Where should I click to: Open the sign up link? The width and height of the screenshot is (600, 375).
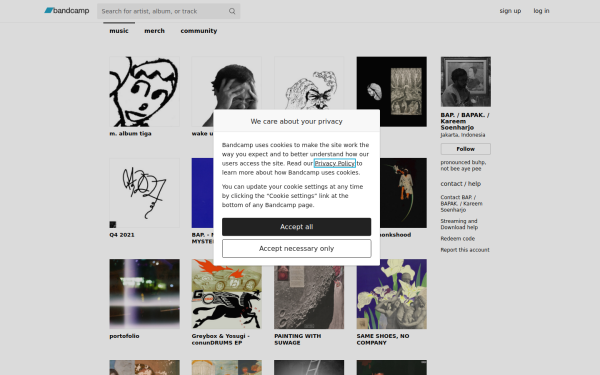[510, 11]
